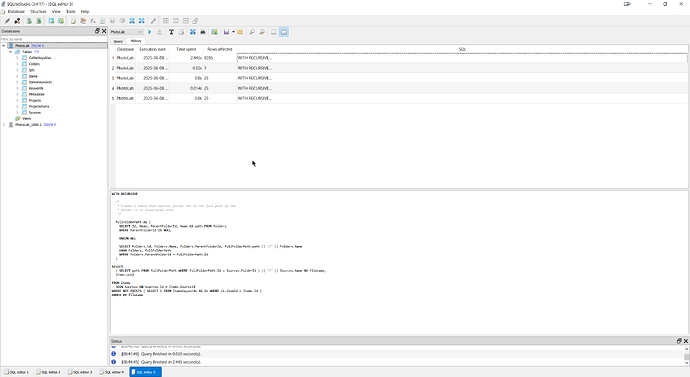Sort by the Execution date column header
Image resolution: width=690 pixels, height=377 pixels.
click(153, 49)
